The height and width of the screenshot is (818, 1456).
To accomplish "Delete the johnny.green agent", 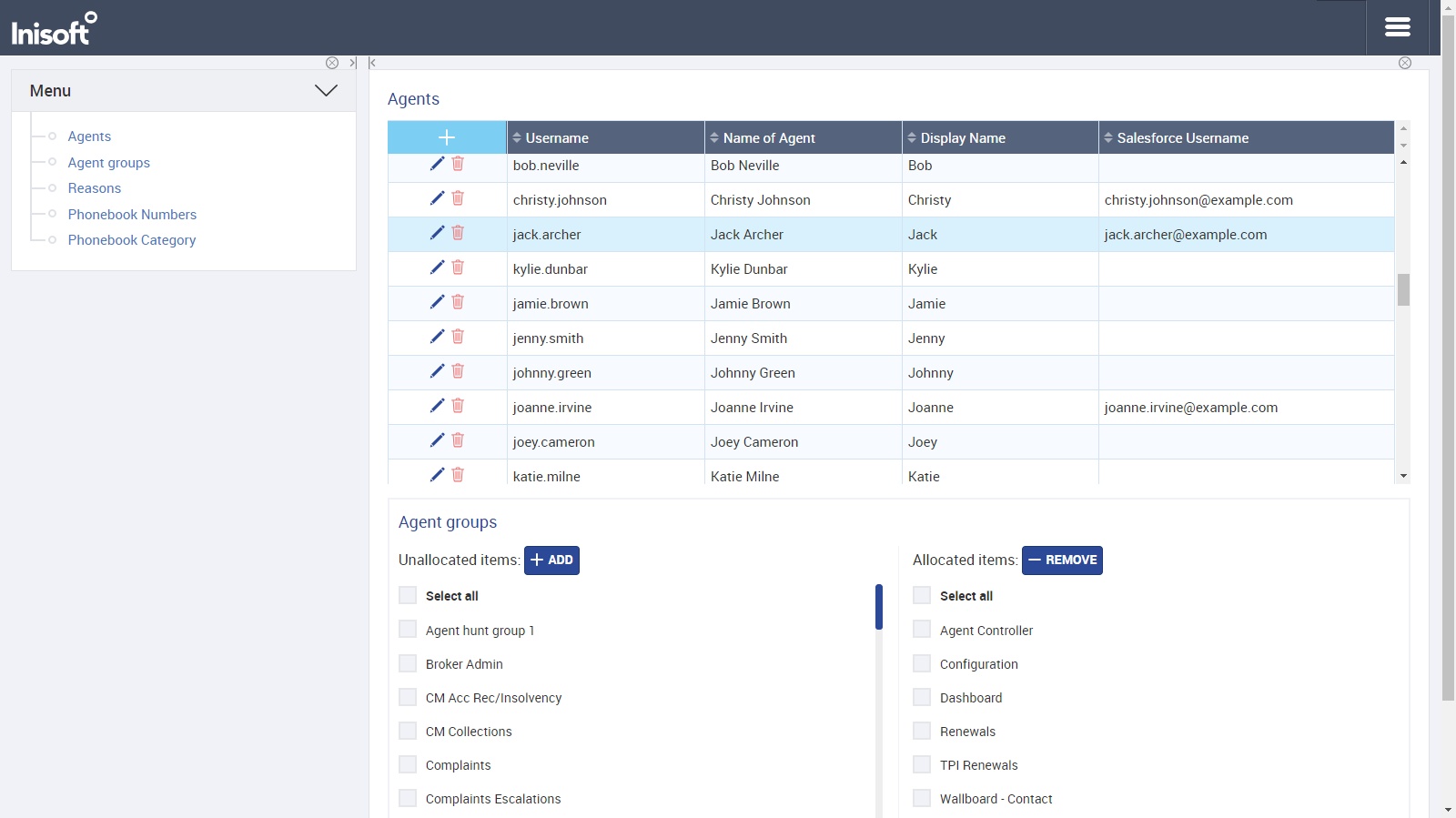I will (458, 371).
